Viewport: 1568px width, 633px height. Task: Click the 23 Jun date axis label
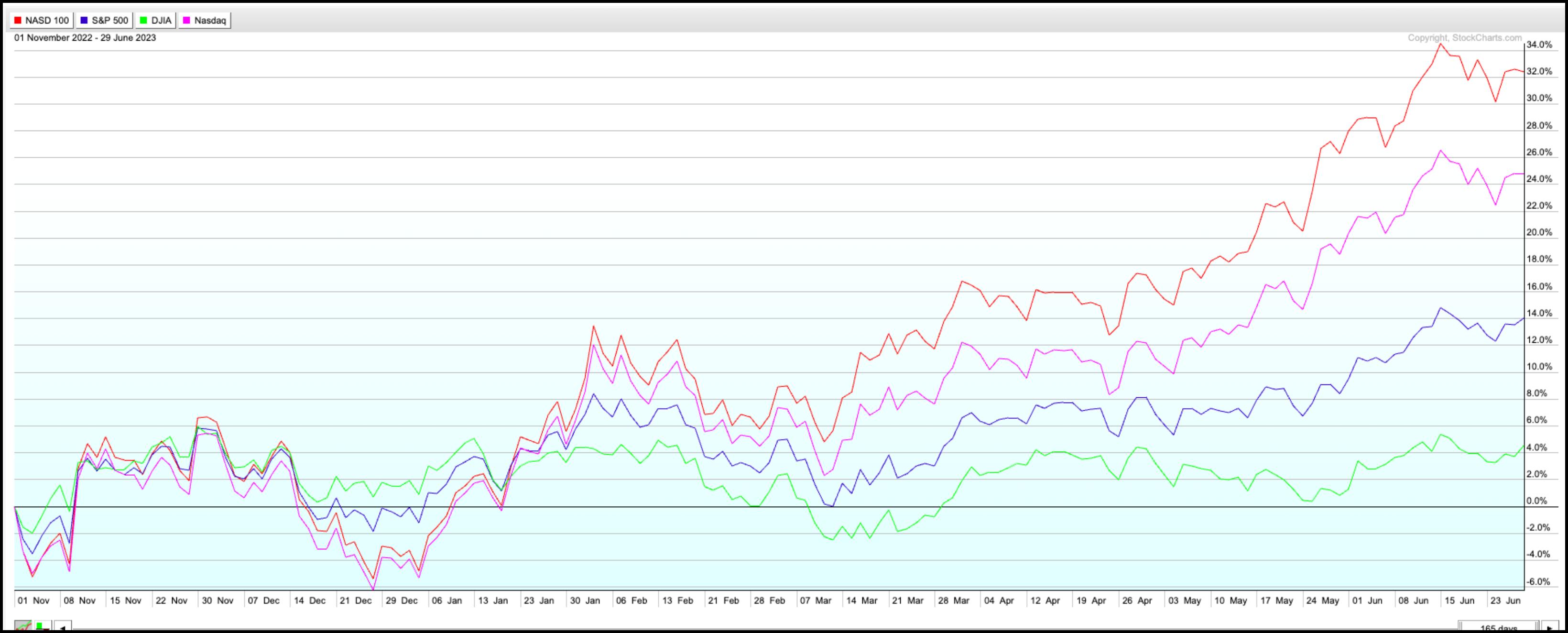point(1505,600)
